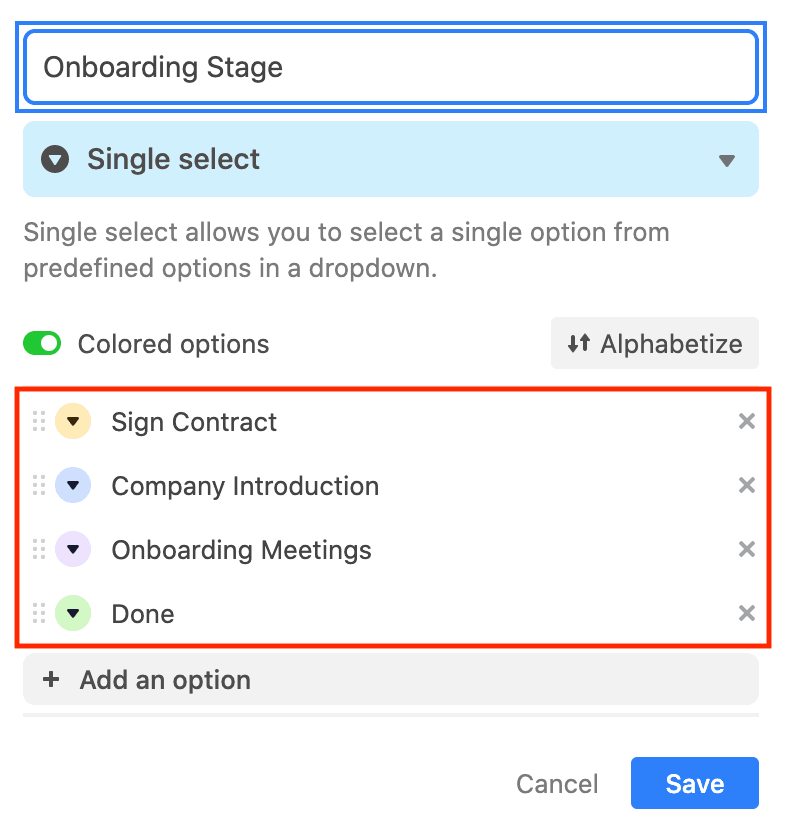This screenshot has height=837, width=787.
Task: Save the field settings
Action: (x=694, y=783)
